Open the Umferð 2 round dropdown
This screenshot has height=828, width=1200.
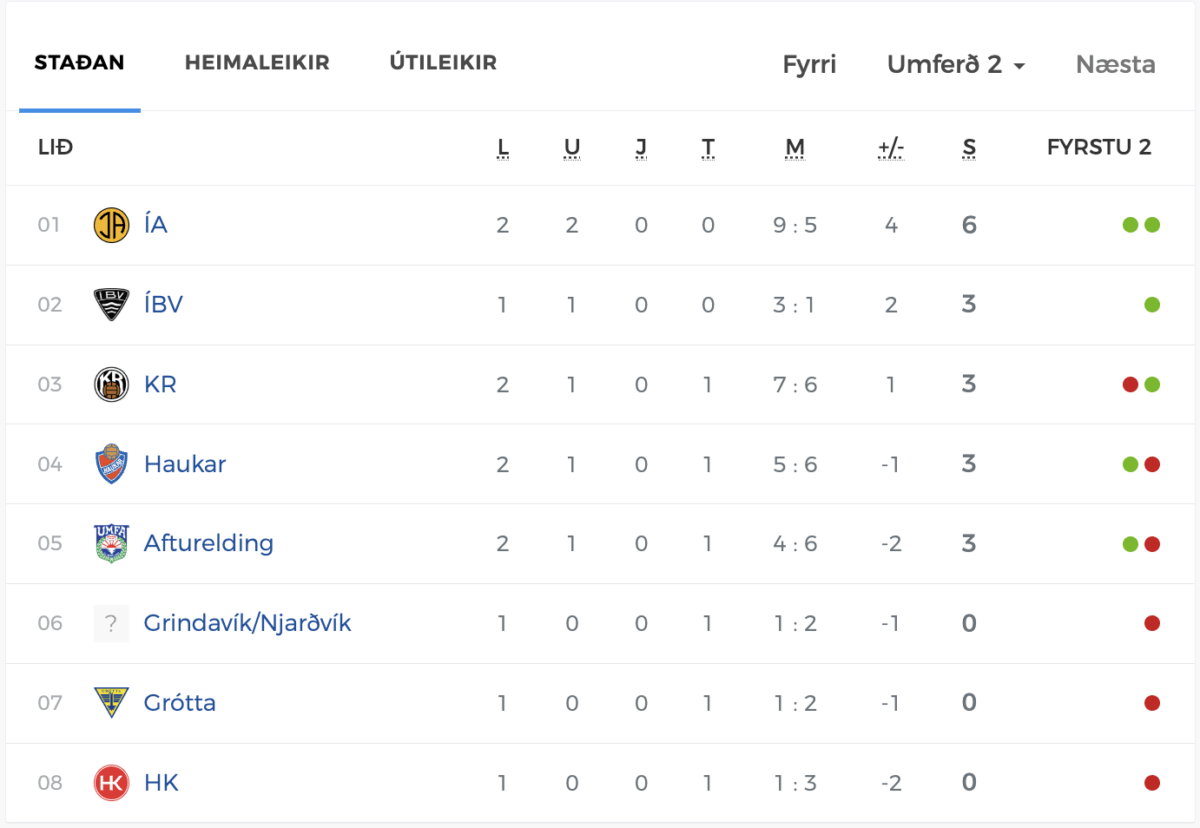956,65
